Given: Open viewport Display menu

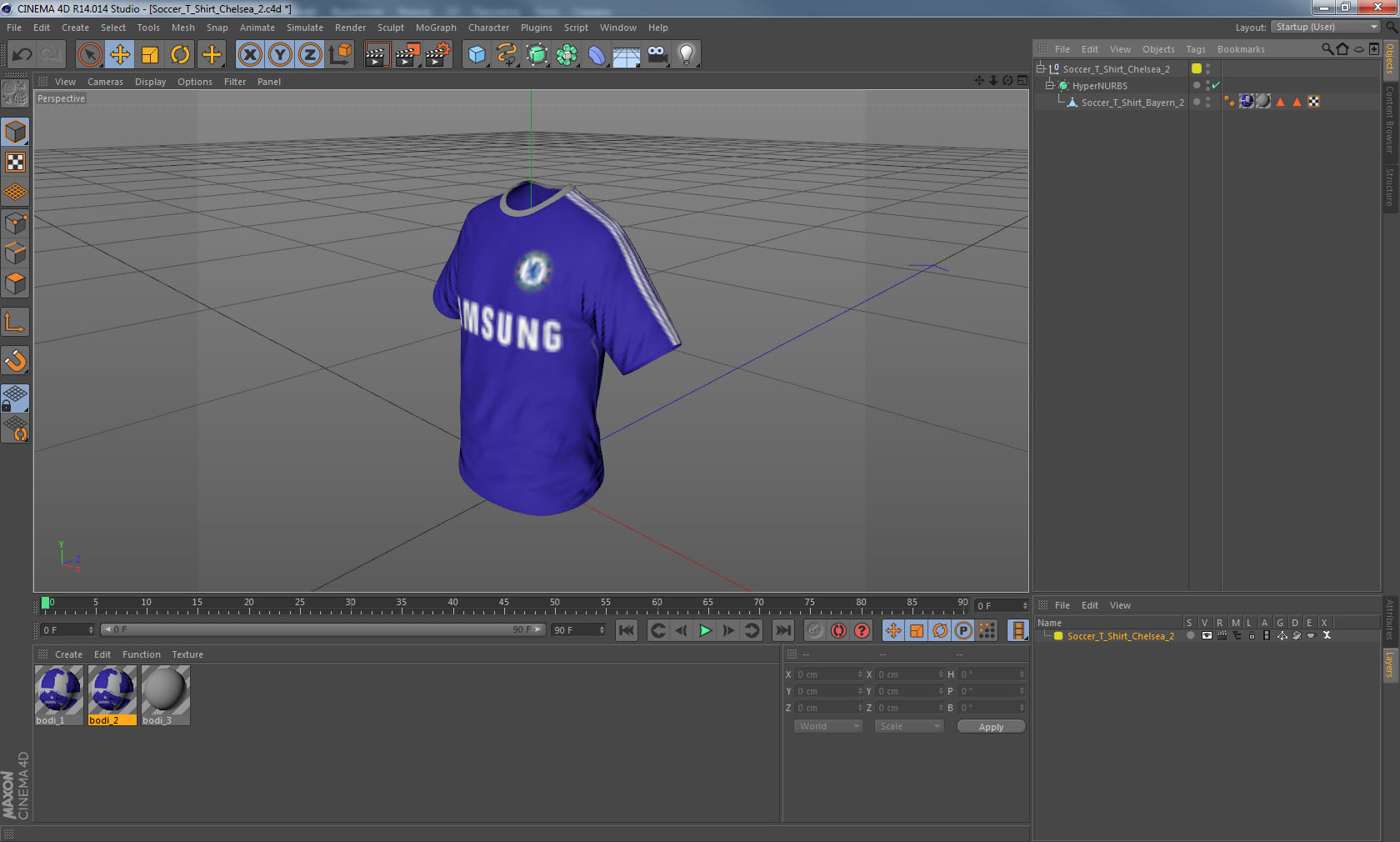Looking at the screenshot, I should click(x=150, y=82).
